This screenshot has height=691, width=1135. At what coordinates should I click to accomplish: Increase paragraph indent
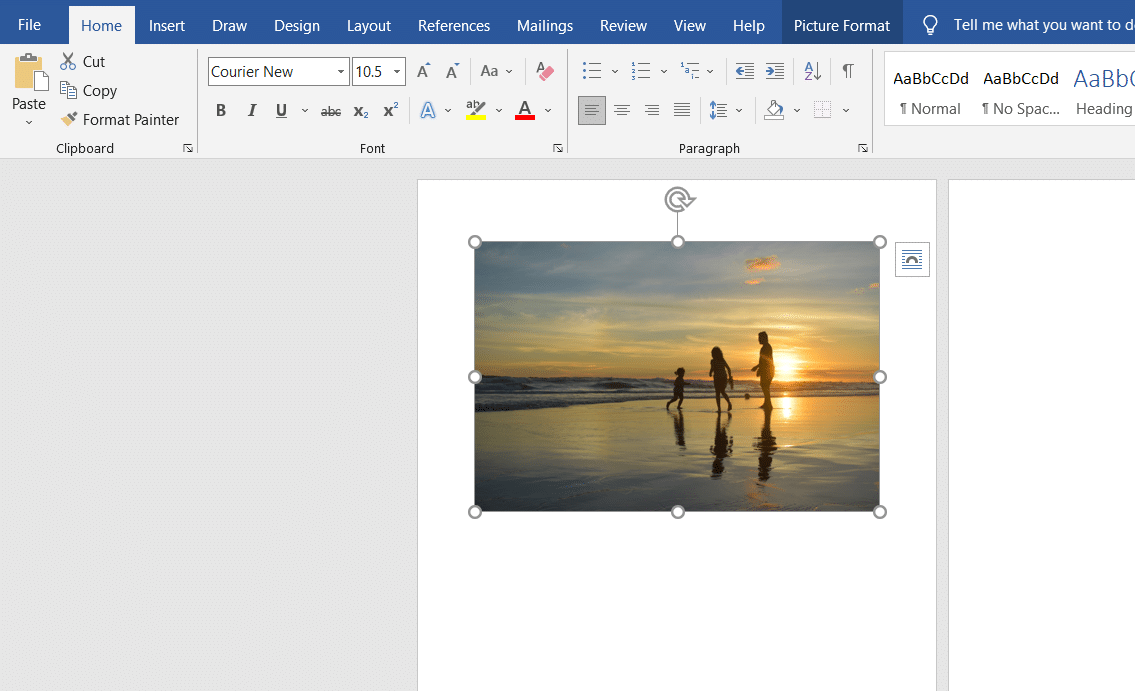coord(775,71)
